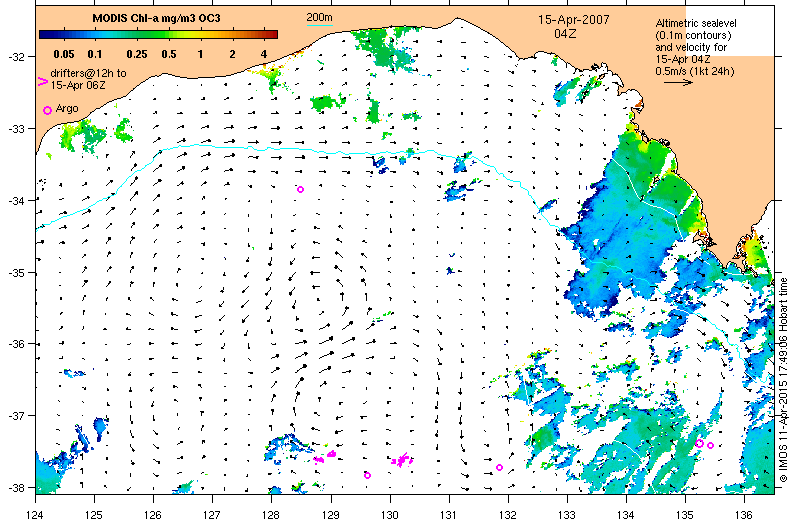Click the '-36' latitude axis label

coord(16,344)
